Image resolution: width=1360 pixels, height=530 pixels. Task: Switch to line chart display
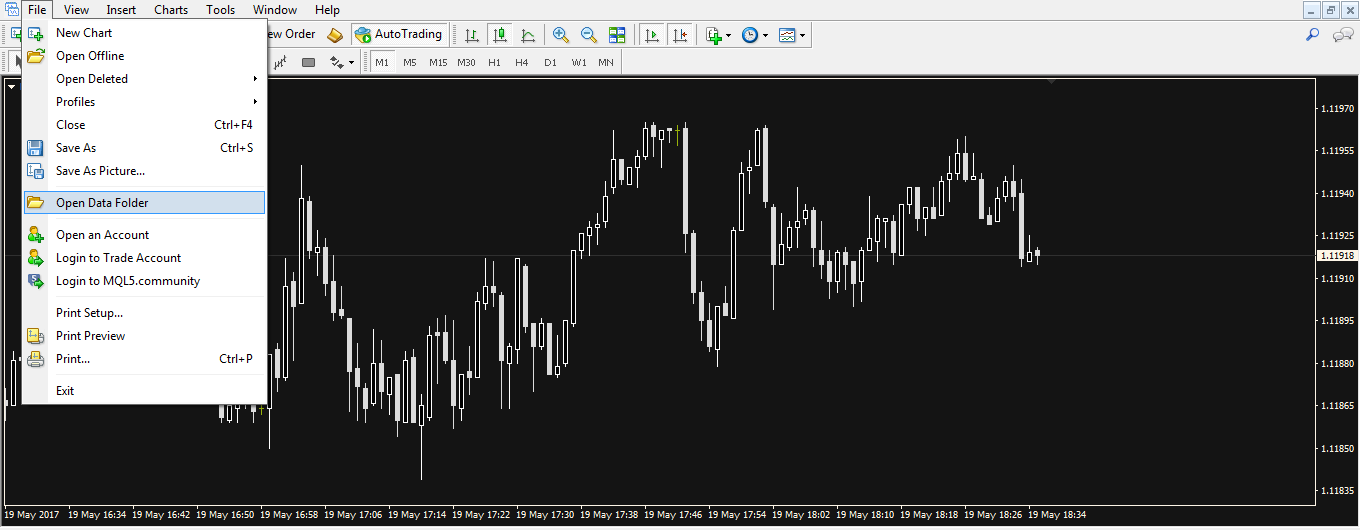(528, 35)
